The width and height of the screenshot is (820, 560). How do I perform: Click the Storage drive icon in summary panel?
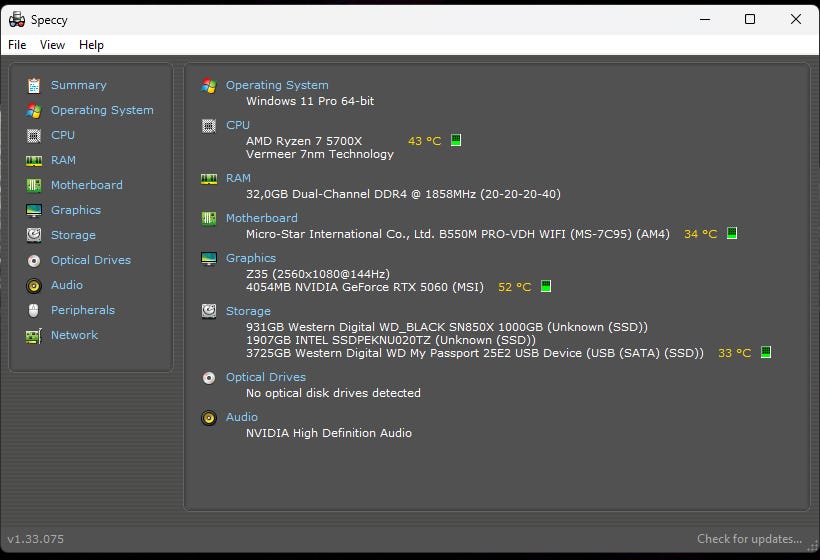tap(209, 311)
